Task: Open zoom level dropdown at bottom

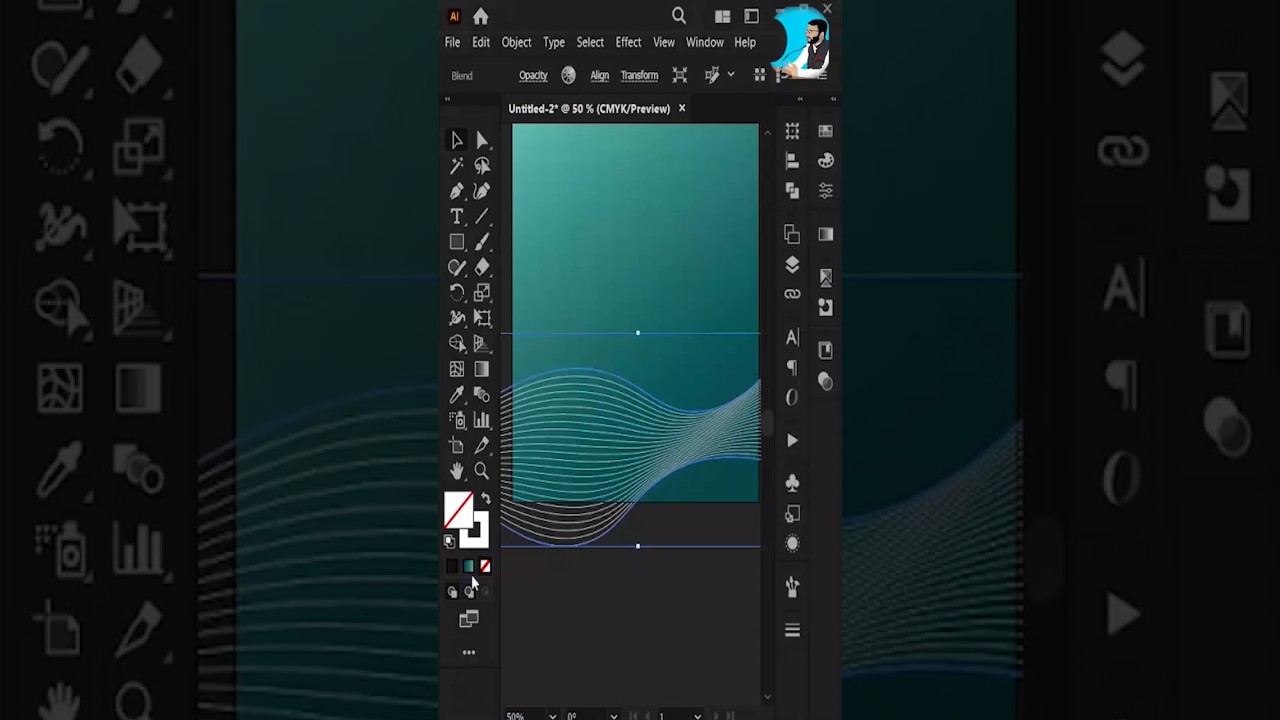Action: (553, 716)
